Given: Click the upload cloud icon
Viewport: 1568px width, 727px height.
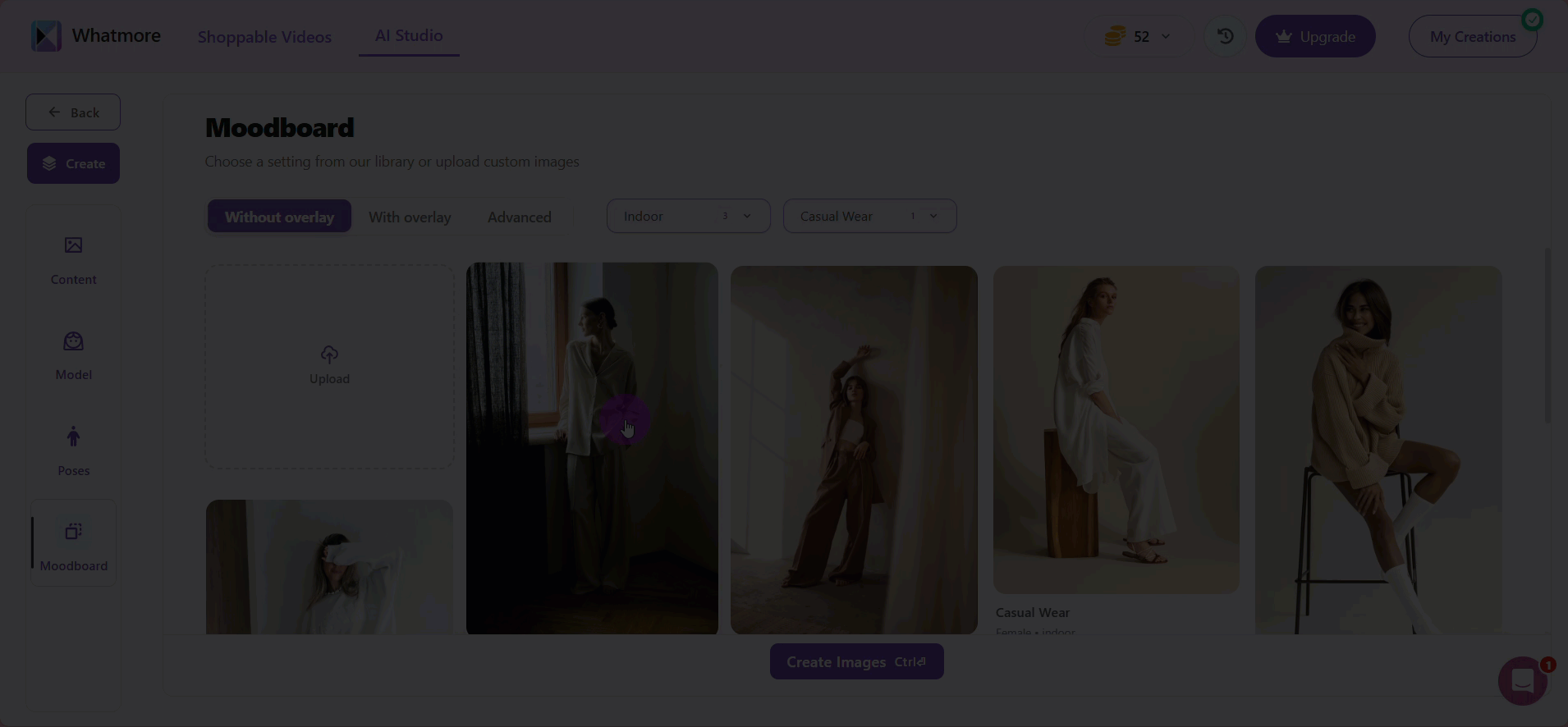Looking at the screenshot, I should (329, 354).
